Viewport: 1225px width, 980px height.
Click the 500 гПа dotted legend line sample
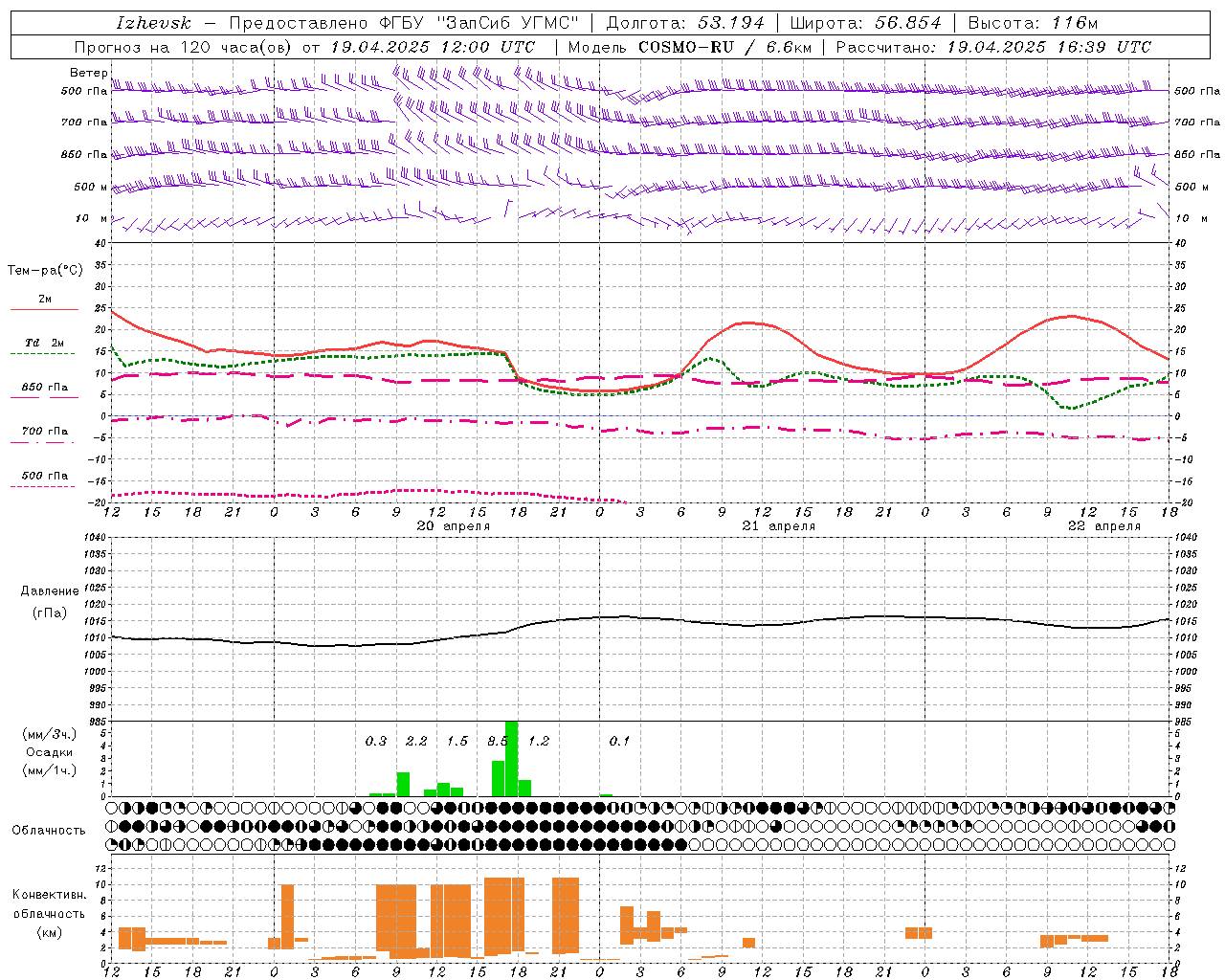click(x=42, y=486)
